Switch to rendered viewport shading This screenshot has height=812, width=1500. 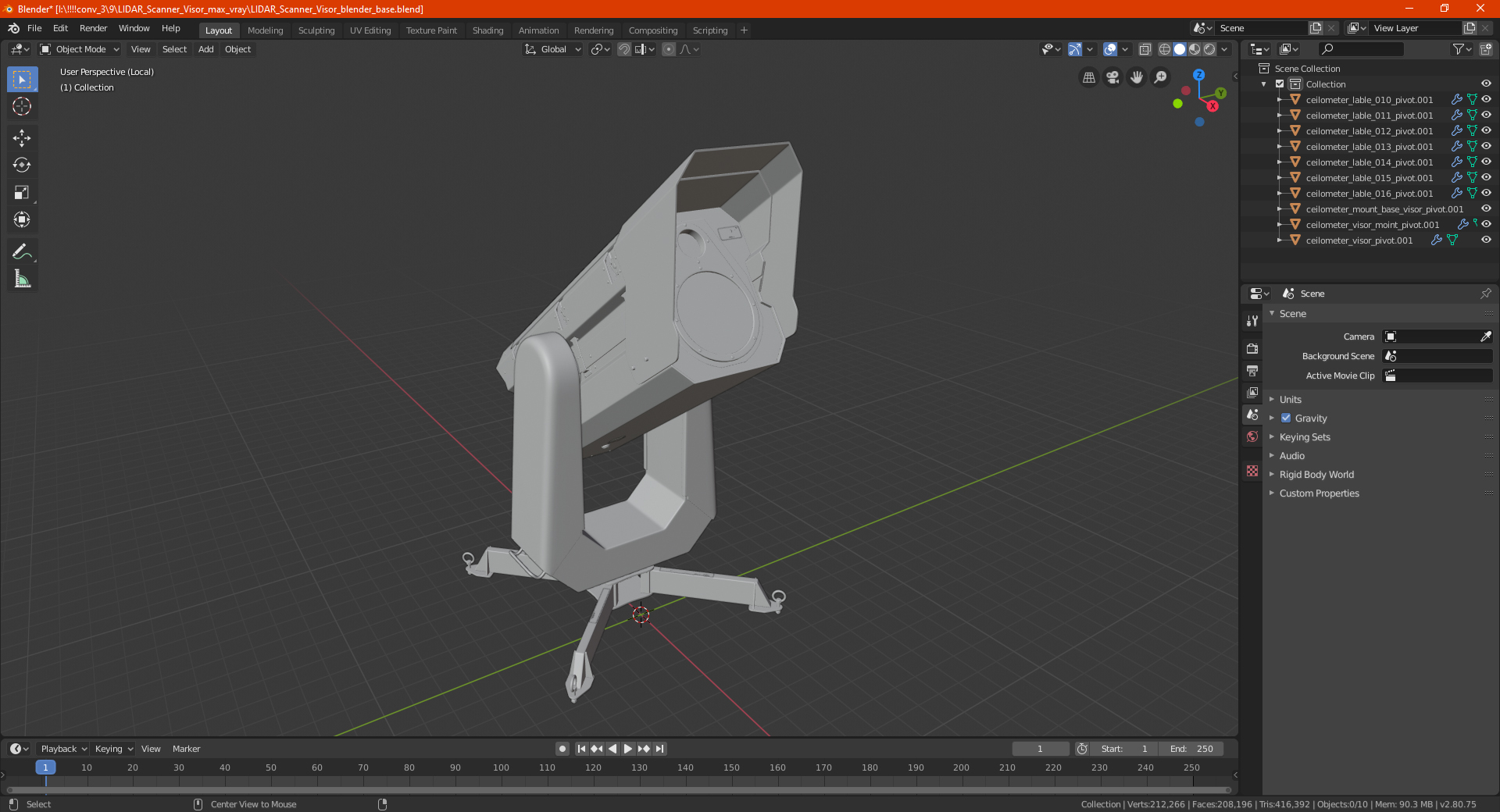1209,49
